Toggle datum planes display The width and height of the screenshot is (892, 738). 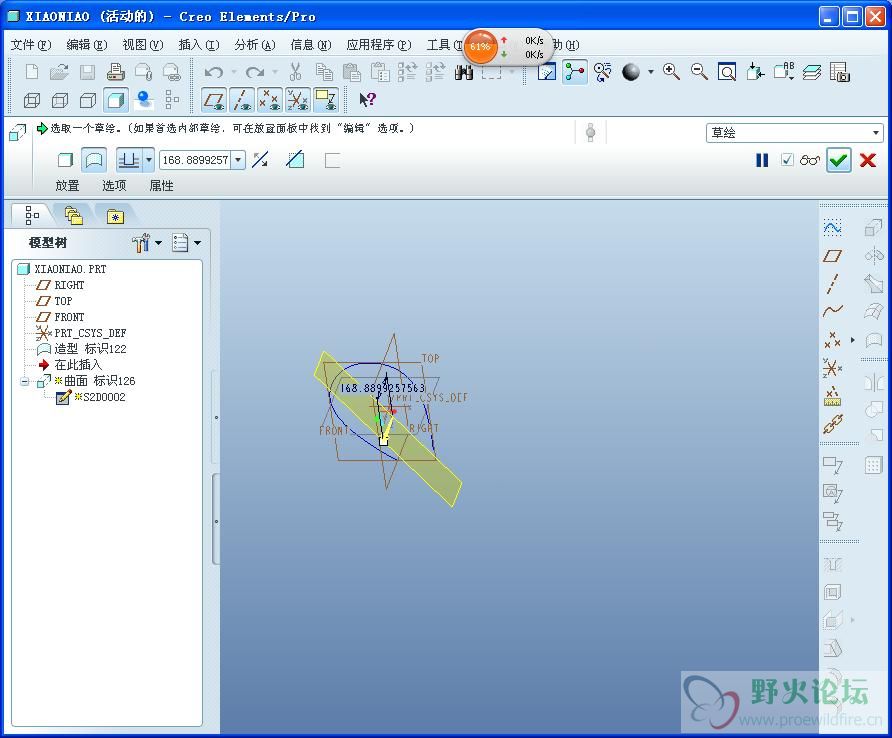214,100
